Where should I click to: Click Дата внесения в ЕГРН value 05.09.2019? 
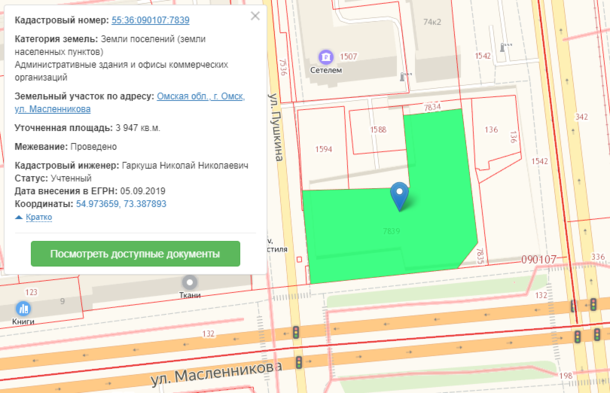143,191
